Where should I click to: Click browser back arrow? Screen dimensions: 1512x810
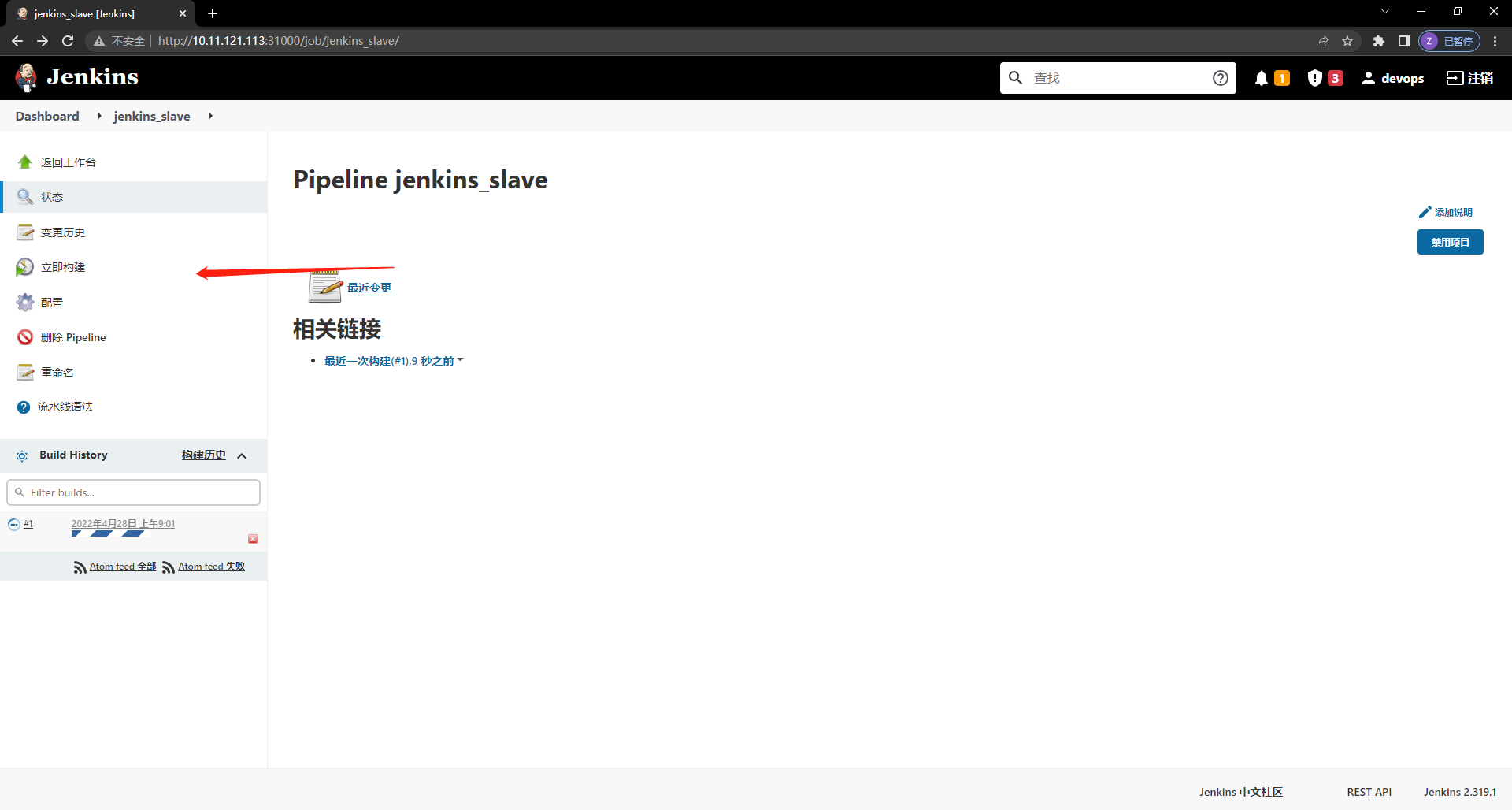point(17,41)
